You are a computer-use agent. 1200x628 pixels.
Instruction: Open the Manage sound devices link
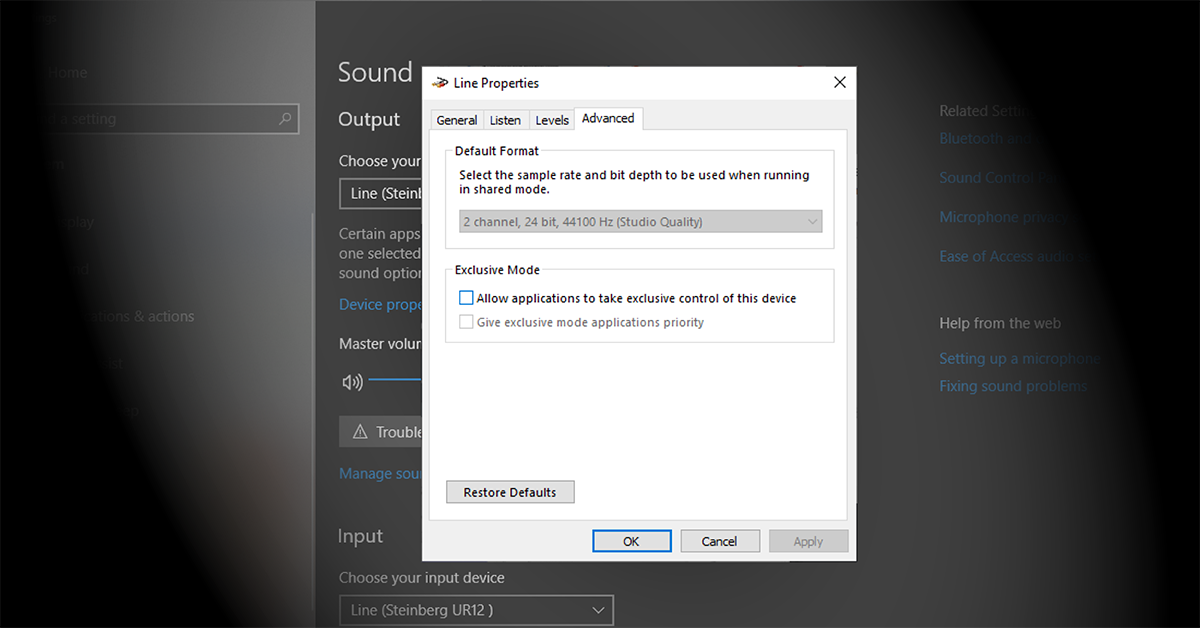tap(381, 473)
